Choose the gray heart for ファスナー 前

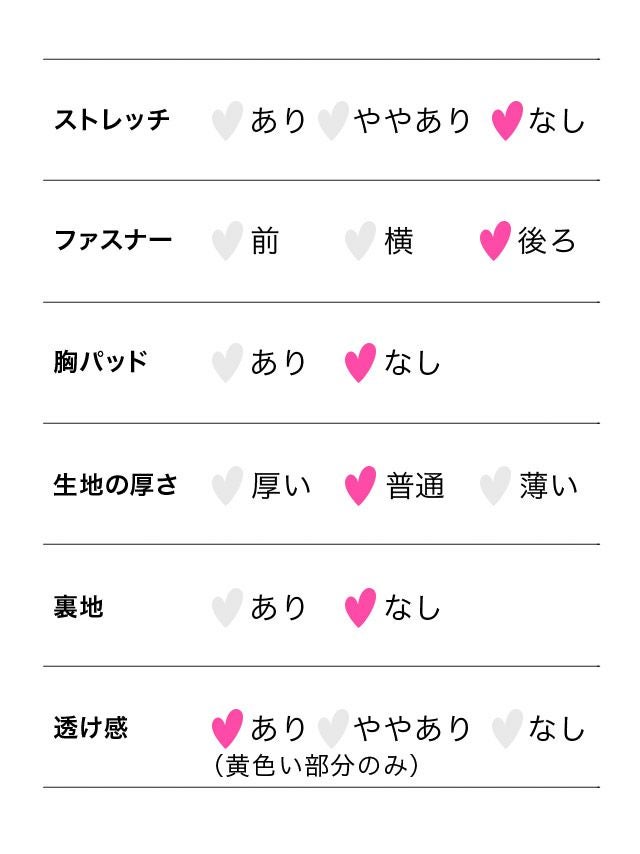[x=227, y=242]
